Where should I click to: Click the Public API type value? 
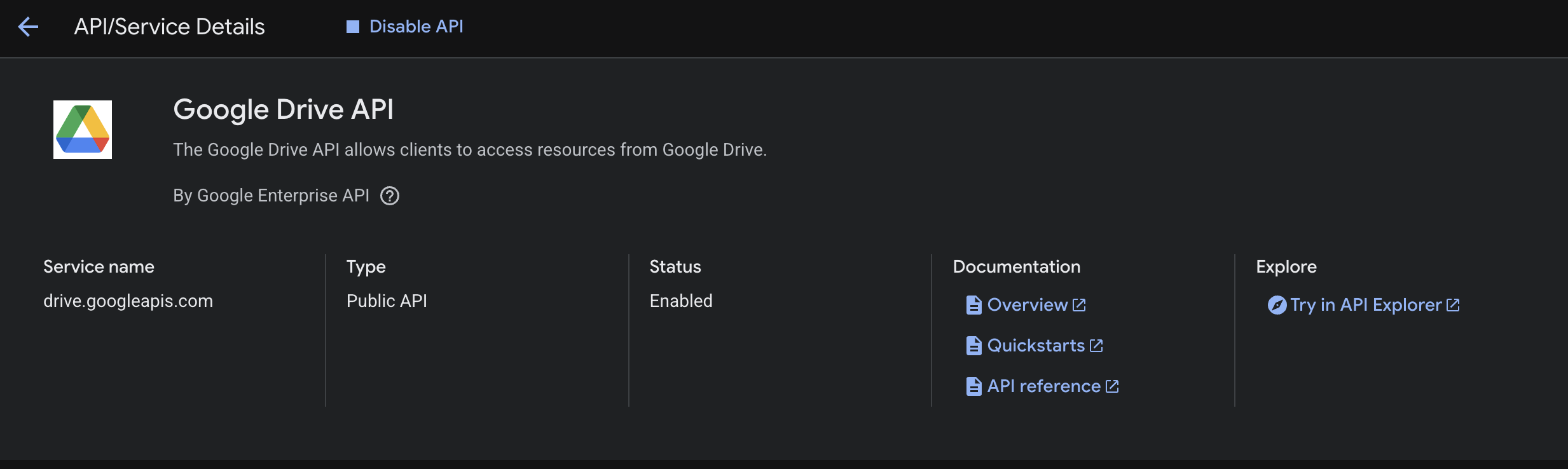pos(387,301)
